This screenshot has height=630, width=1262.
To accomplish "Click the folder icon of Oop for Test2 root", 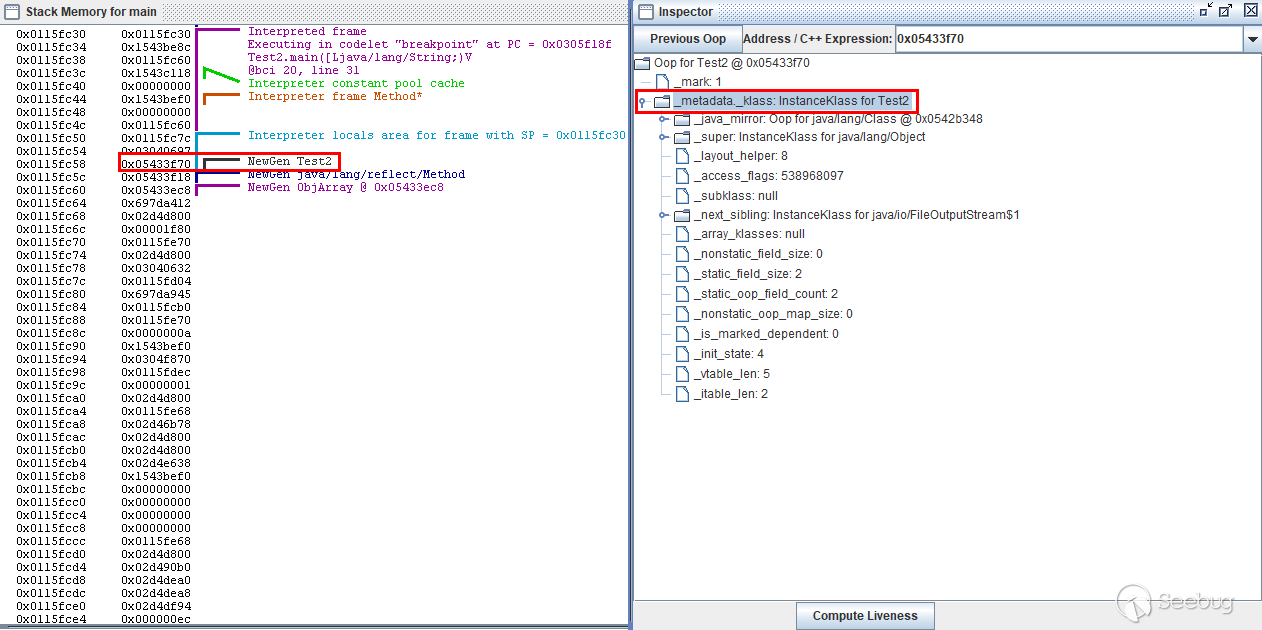I will 642,63.
